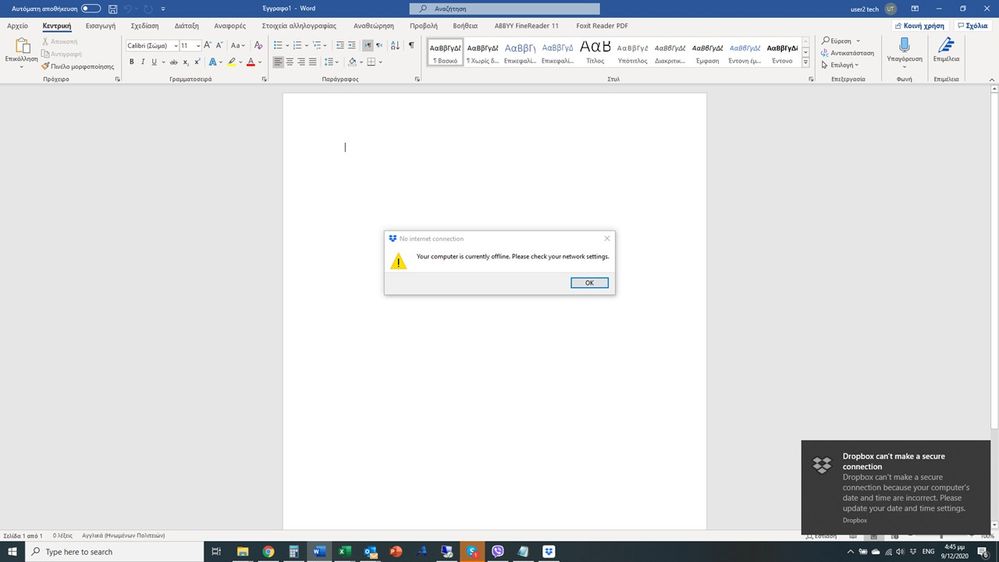999x562 pixels.
Task: Click the Υπαγόρευση (Dictate) microphone icon
Action: click(904, 45)
